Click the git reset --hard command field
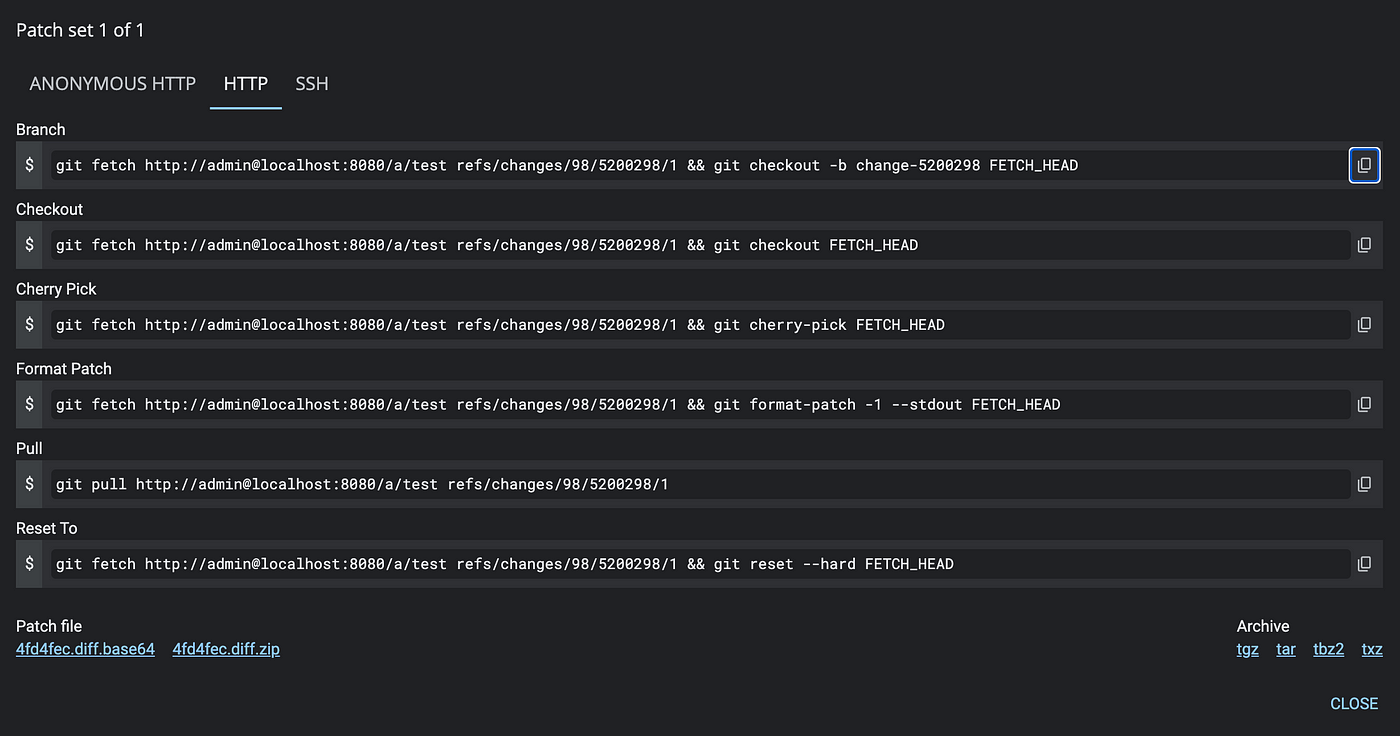Viewport: 1400px width, 736px height. (x=700, y=564)
